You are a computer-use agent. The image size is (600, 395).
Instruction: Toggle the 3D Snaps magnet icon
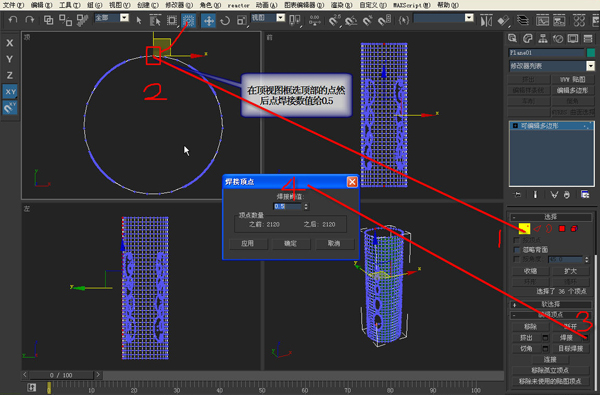334,20
